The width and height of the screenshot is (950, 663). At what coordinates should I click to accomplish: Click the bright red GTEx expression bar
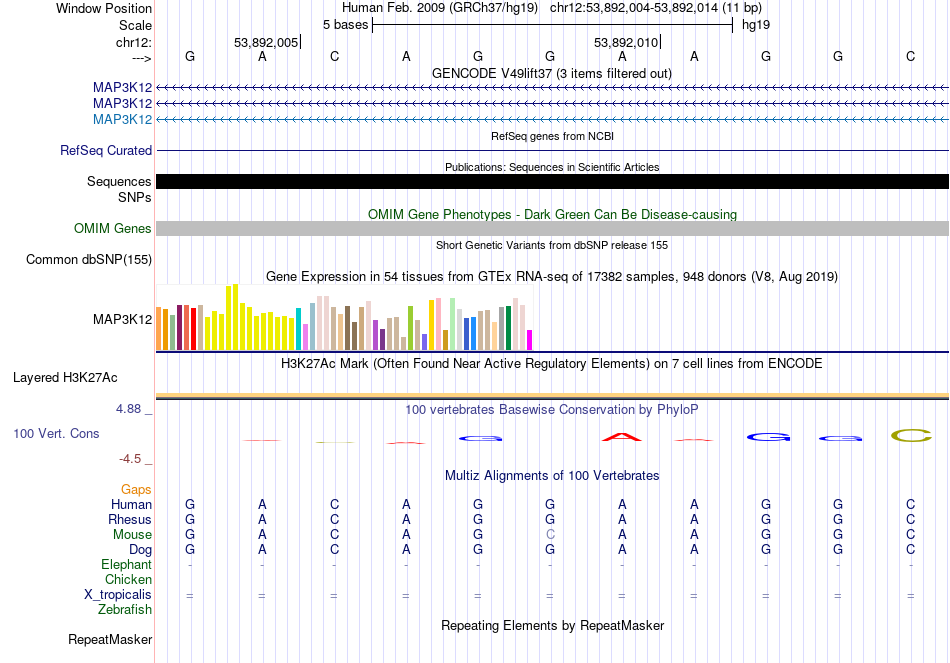point(193,329)
